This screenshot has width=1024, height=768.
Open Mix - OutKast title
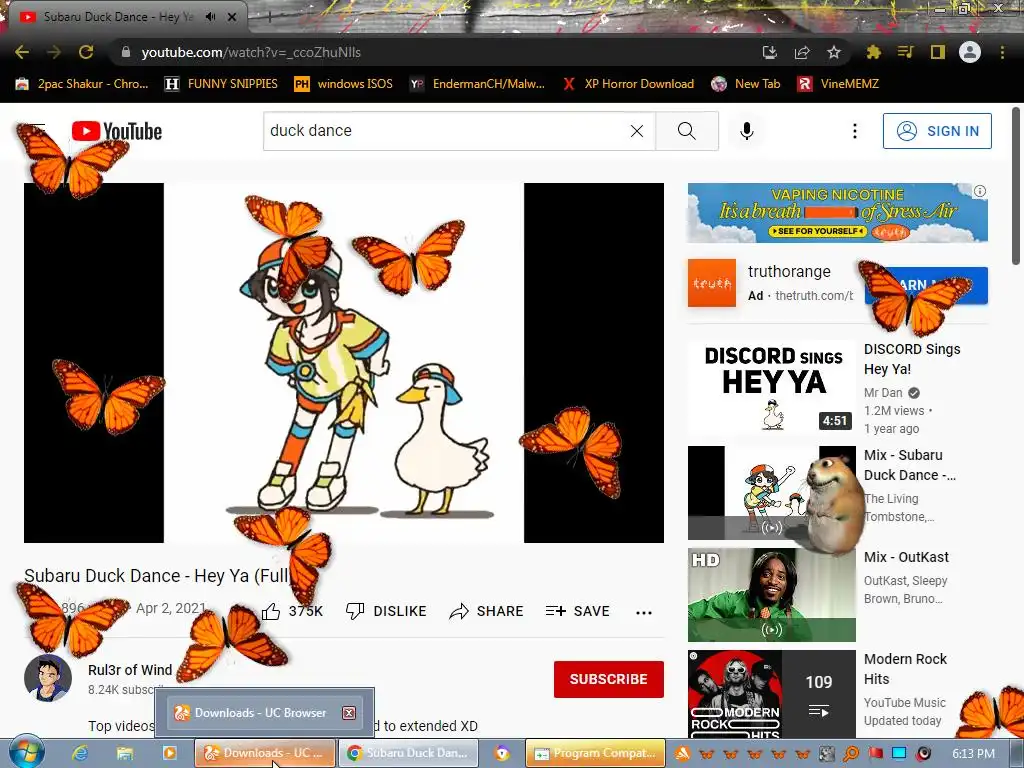click(906, 557)
